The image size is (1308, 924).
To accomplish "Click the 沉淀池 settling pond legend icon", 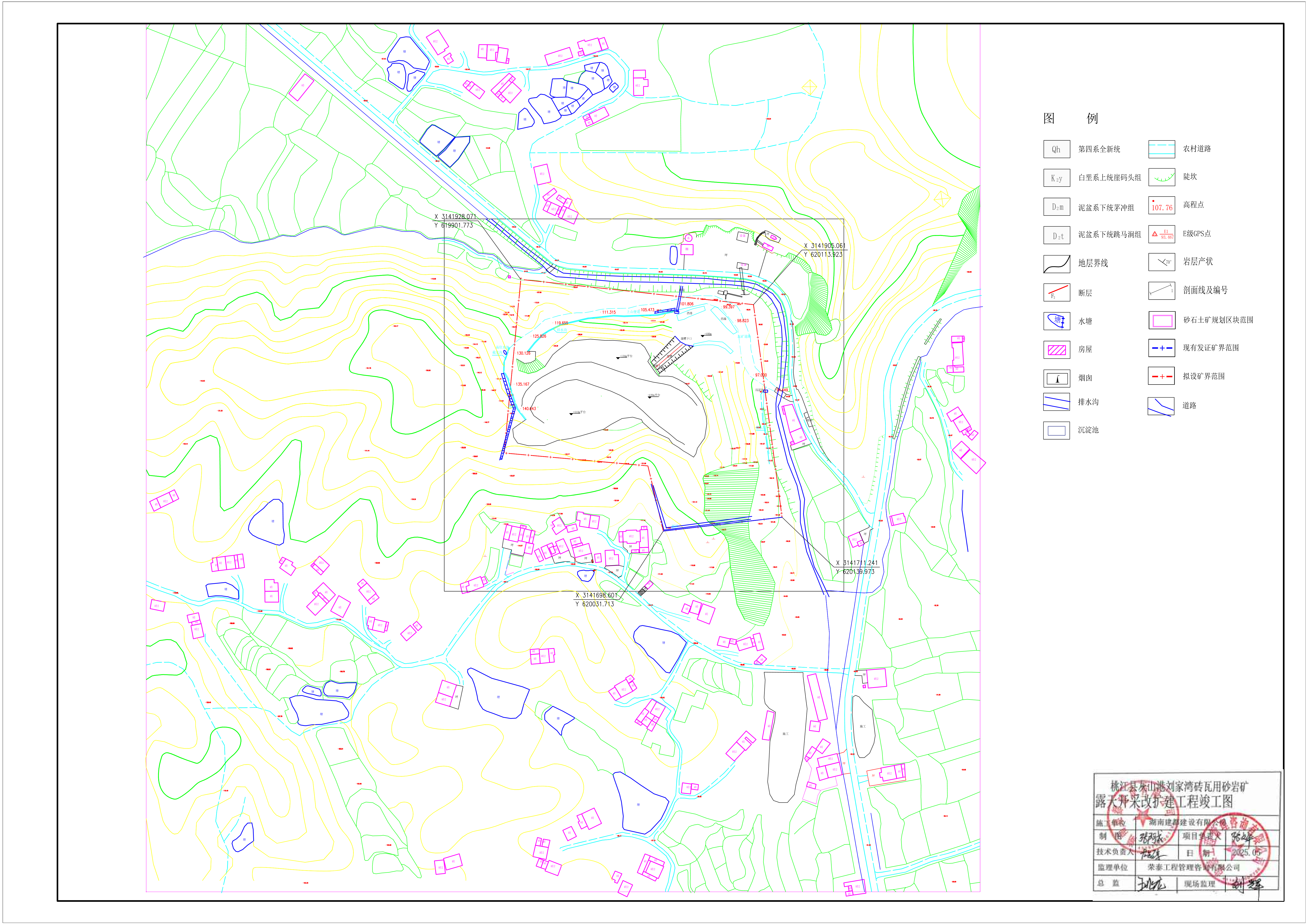I will pos(1056,431).
